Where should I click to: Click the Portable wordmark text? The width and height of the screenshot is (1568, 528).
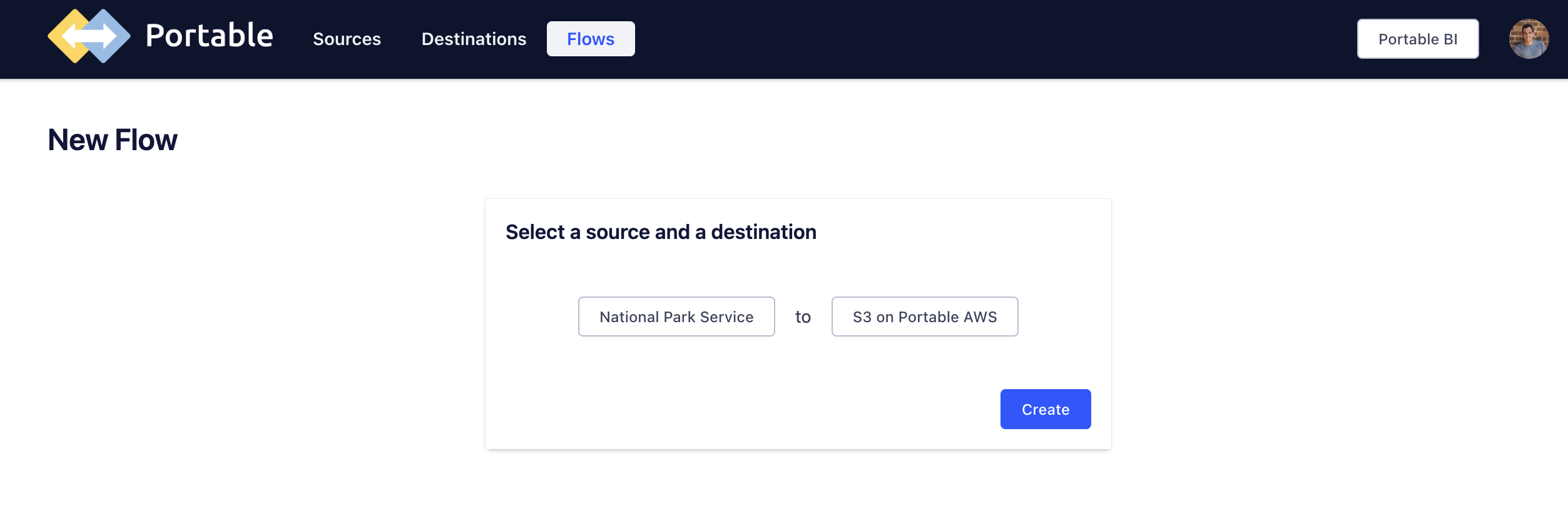[209, 36]
